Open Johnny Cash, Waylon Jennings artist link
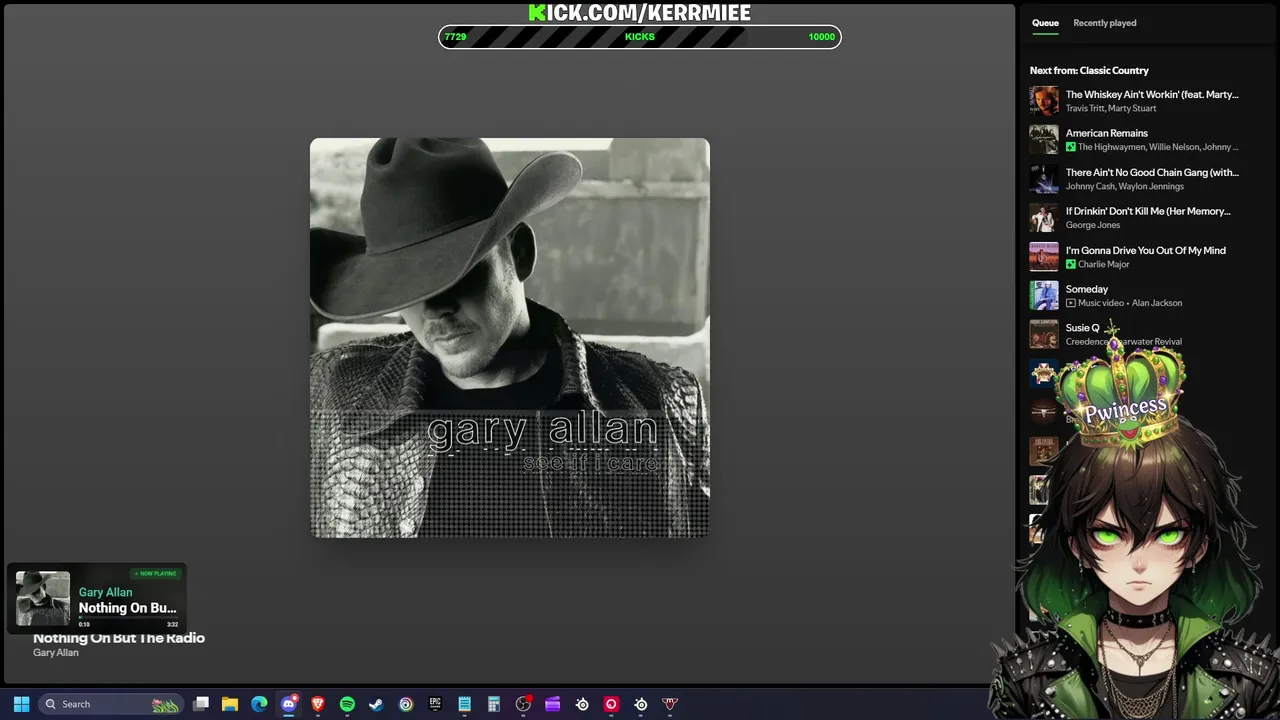The width and height of the screenshot is (1280, 720). [x=1124, y=186]
